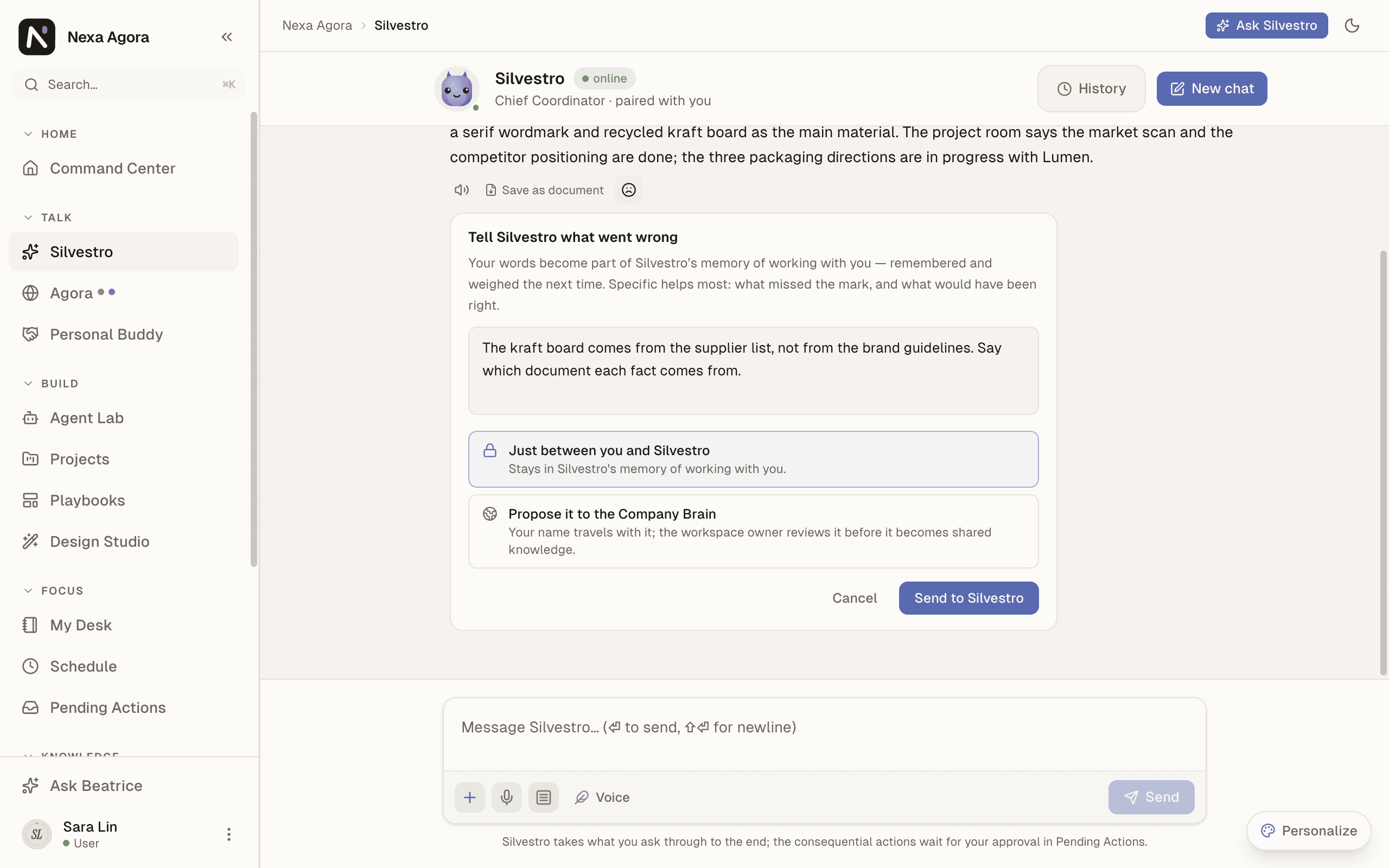Play message aloud speaker icon
This screenshot has height=868, width=1389.
(462, 190)
